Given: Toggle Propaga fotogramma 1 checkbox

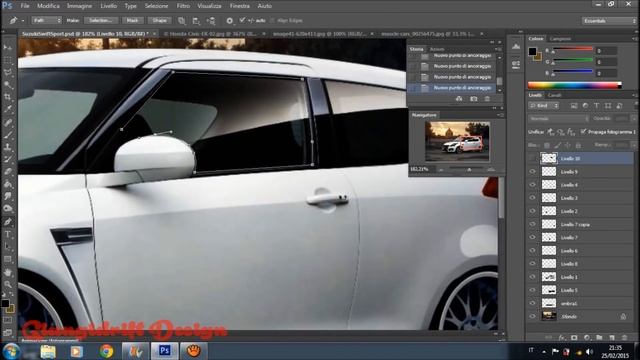Looking at the screenshot, I should pos(583,131).
